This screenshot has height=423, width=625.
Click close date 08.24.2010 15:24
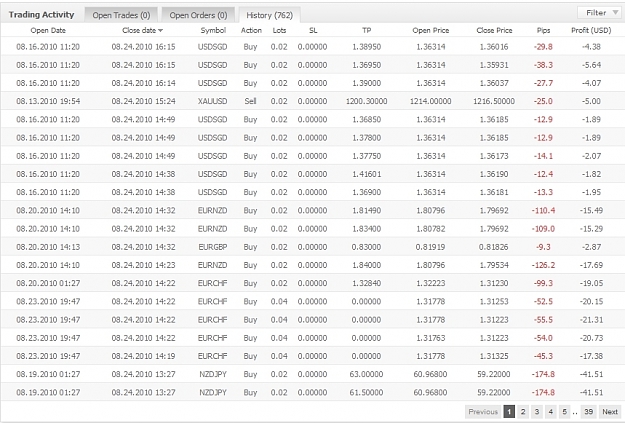(143, 101)
